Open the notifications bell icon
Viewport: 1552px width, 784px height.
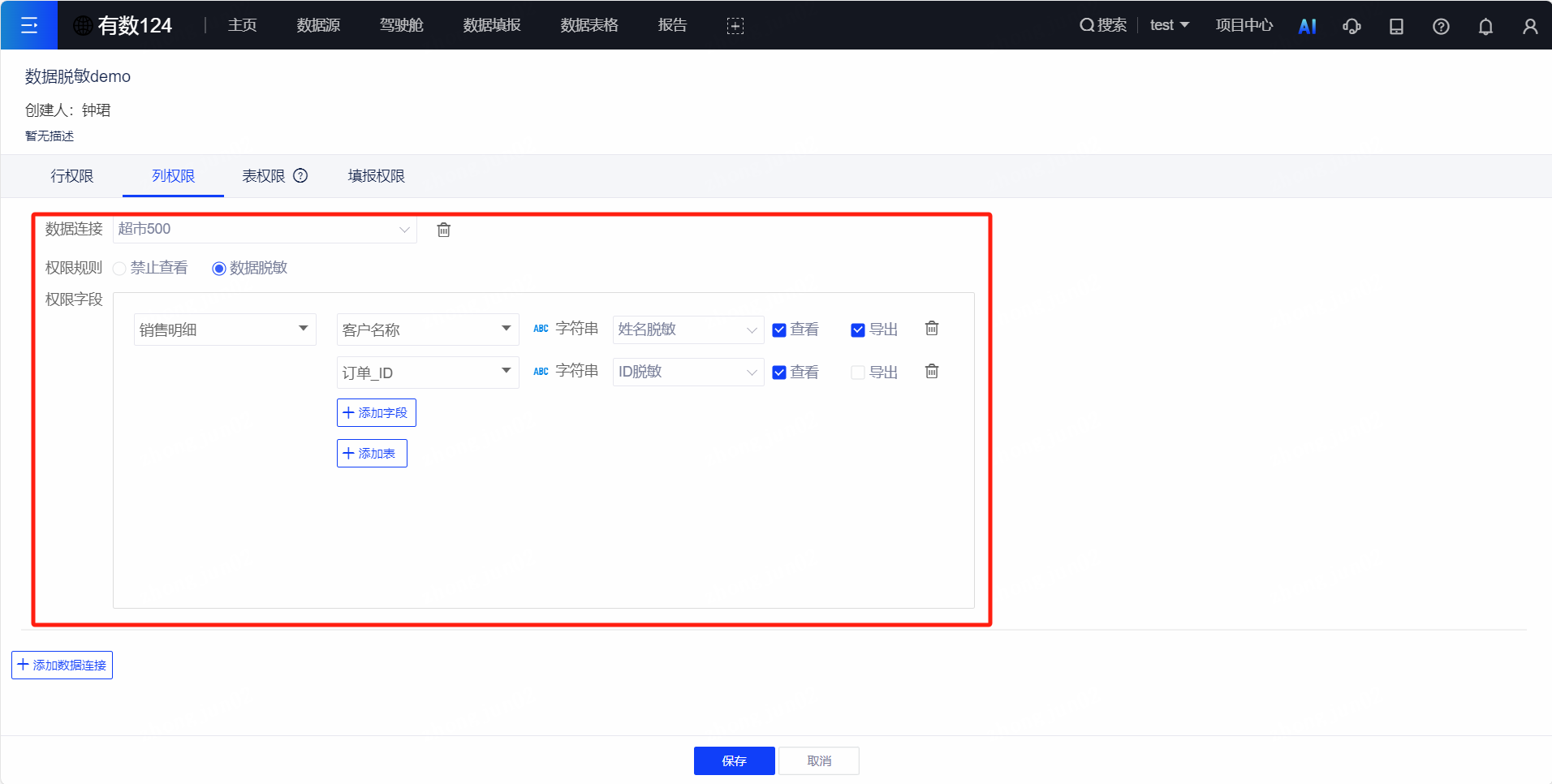click(x=1485, y=26)
